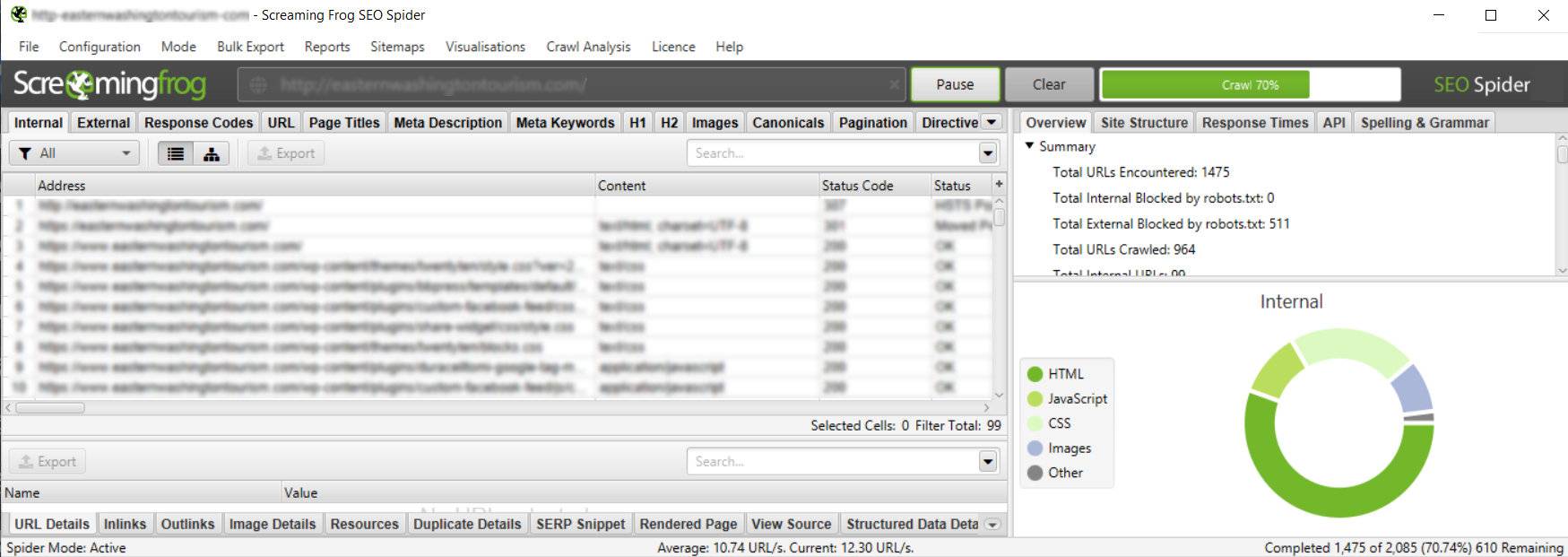Add column with plus icon
This screenshot has width=1568, height=557.
pyautogui.click(x=999, y=184)
